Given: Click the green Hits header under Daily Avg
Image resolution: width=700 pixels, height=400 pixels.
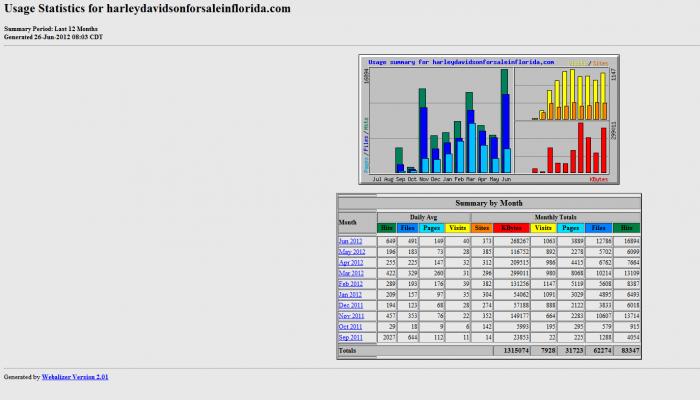Looking at the screenshot, I should [x=387, y=228].
